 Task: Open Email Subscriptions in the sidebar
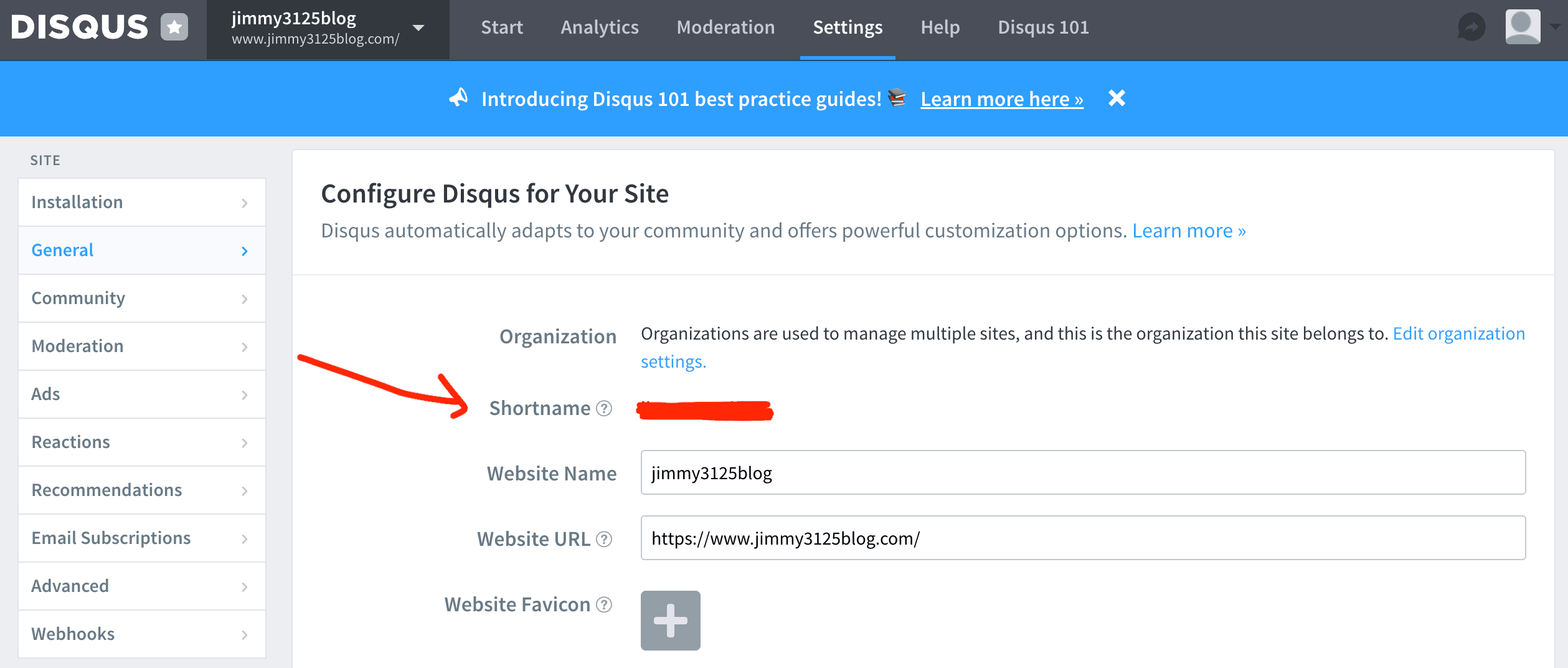point(142,538)
